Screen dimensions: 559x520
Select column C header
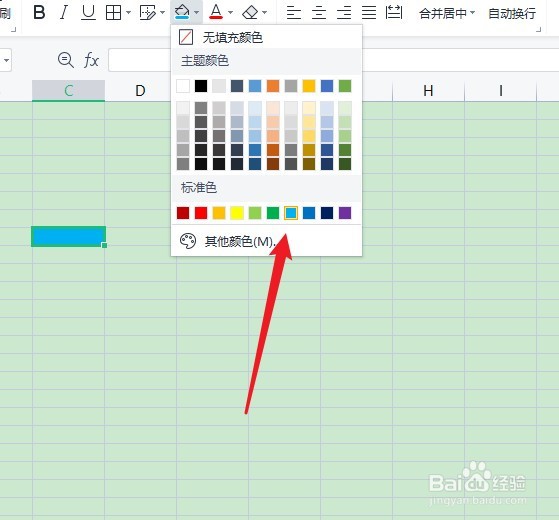[68, 91]
